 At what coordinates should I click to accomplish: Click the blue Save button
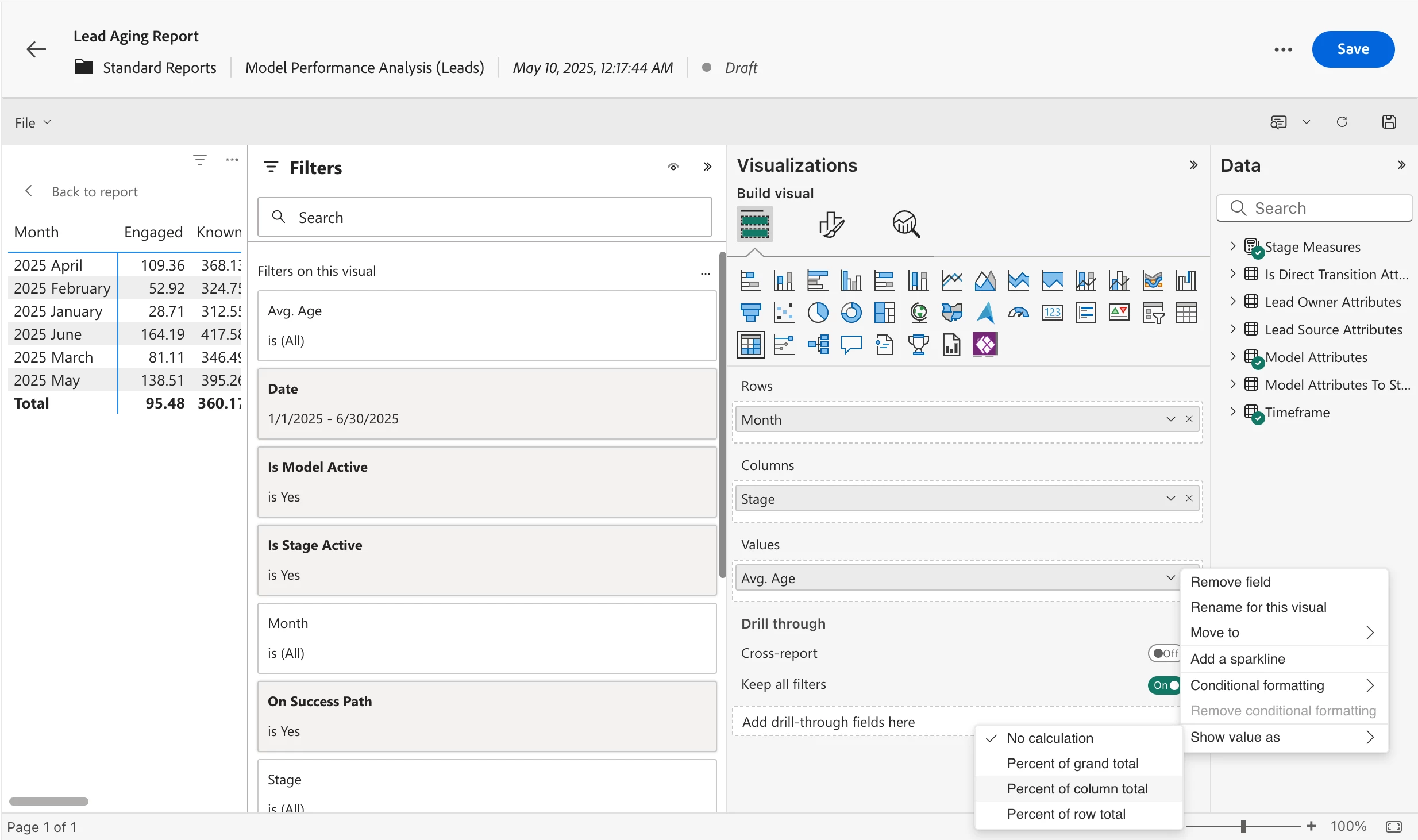(1353, 49)
